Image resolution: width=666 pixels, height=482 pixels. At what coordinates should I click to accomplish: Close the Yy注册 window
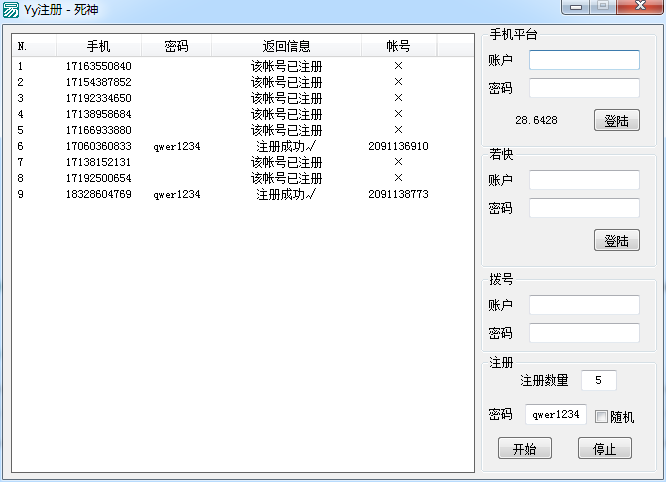[640, 7]
